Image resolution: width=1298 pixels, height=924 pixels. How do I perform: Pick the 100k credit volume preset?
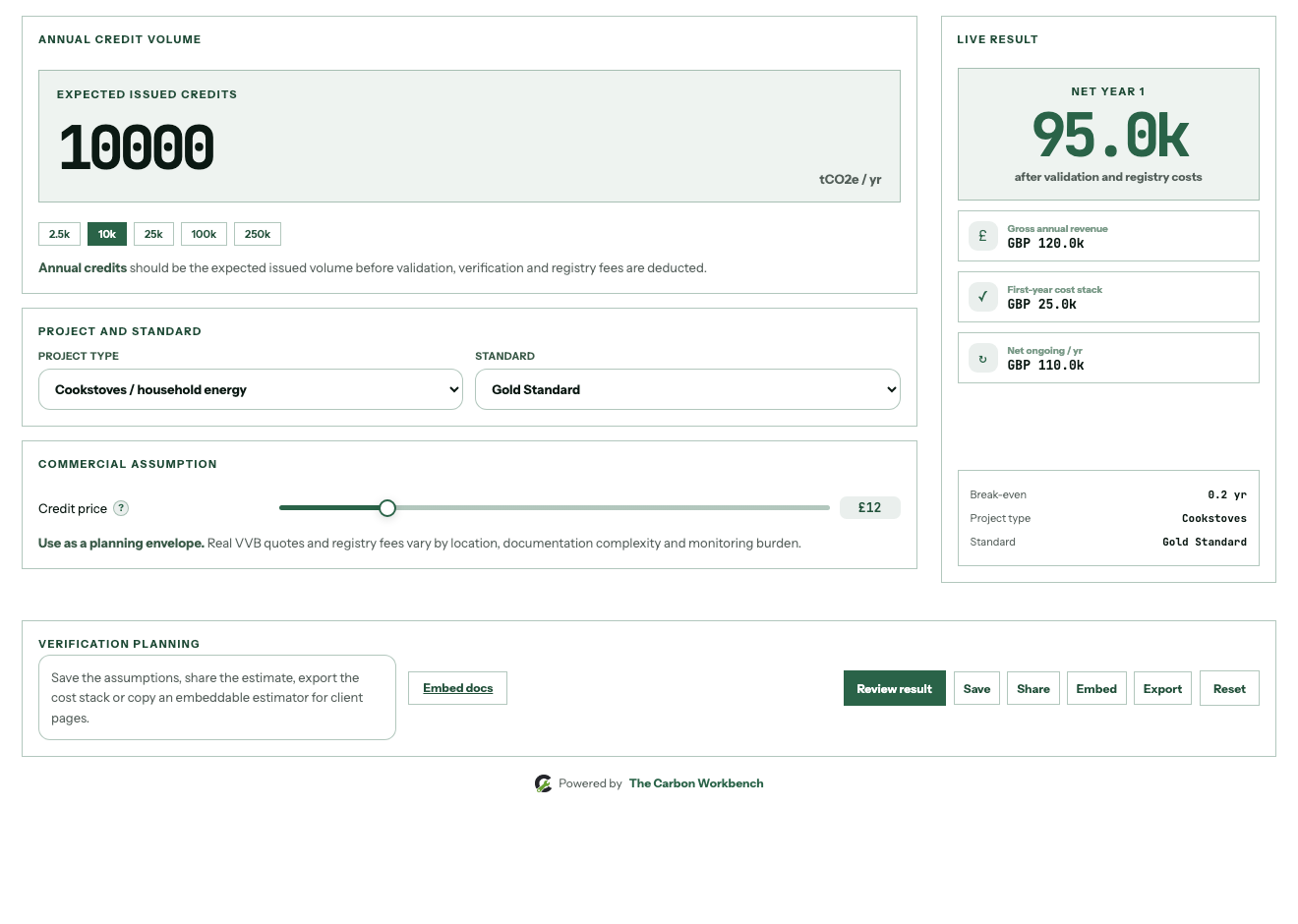coord(204,234)
